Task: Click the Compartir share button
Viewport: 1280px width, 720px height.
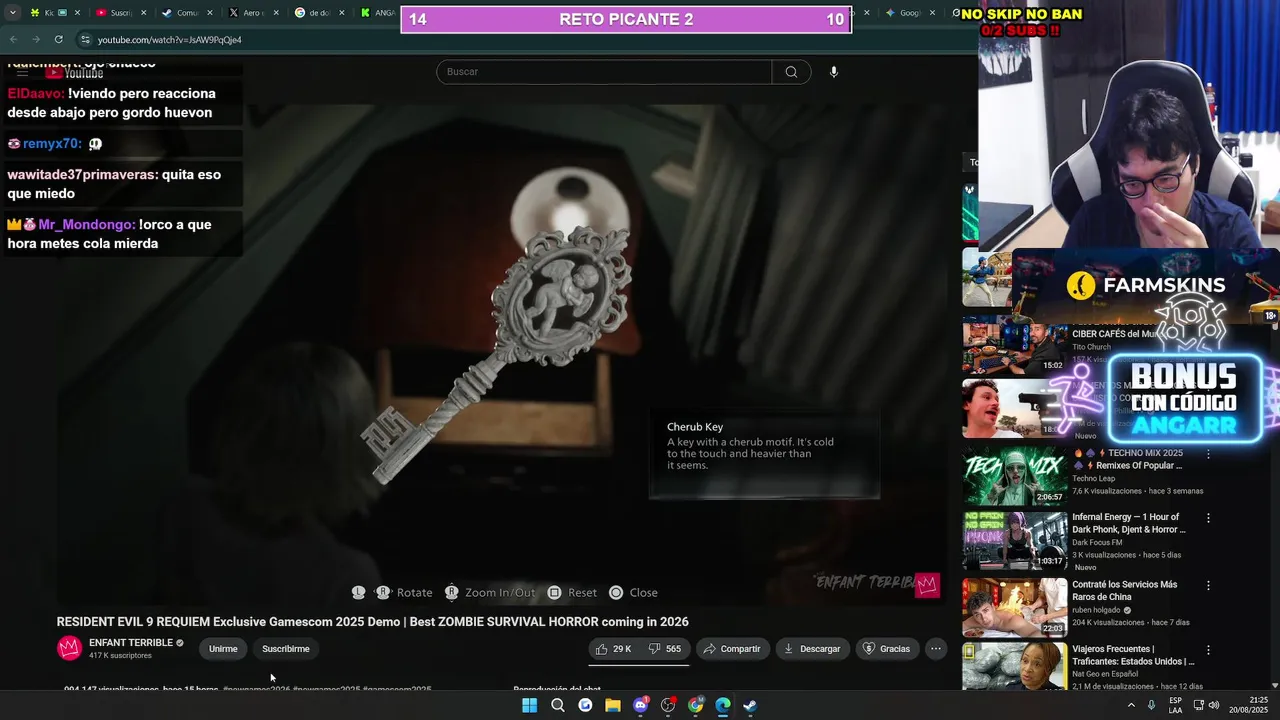Action: tap(732, 649)
